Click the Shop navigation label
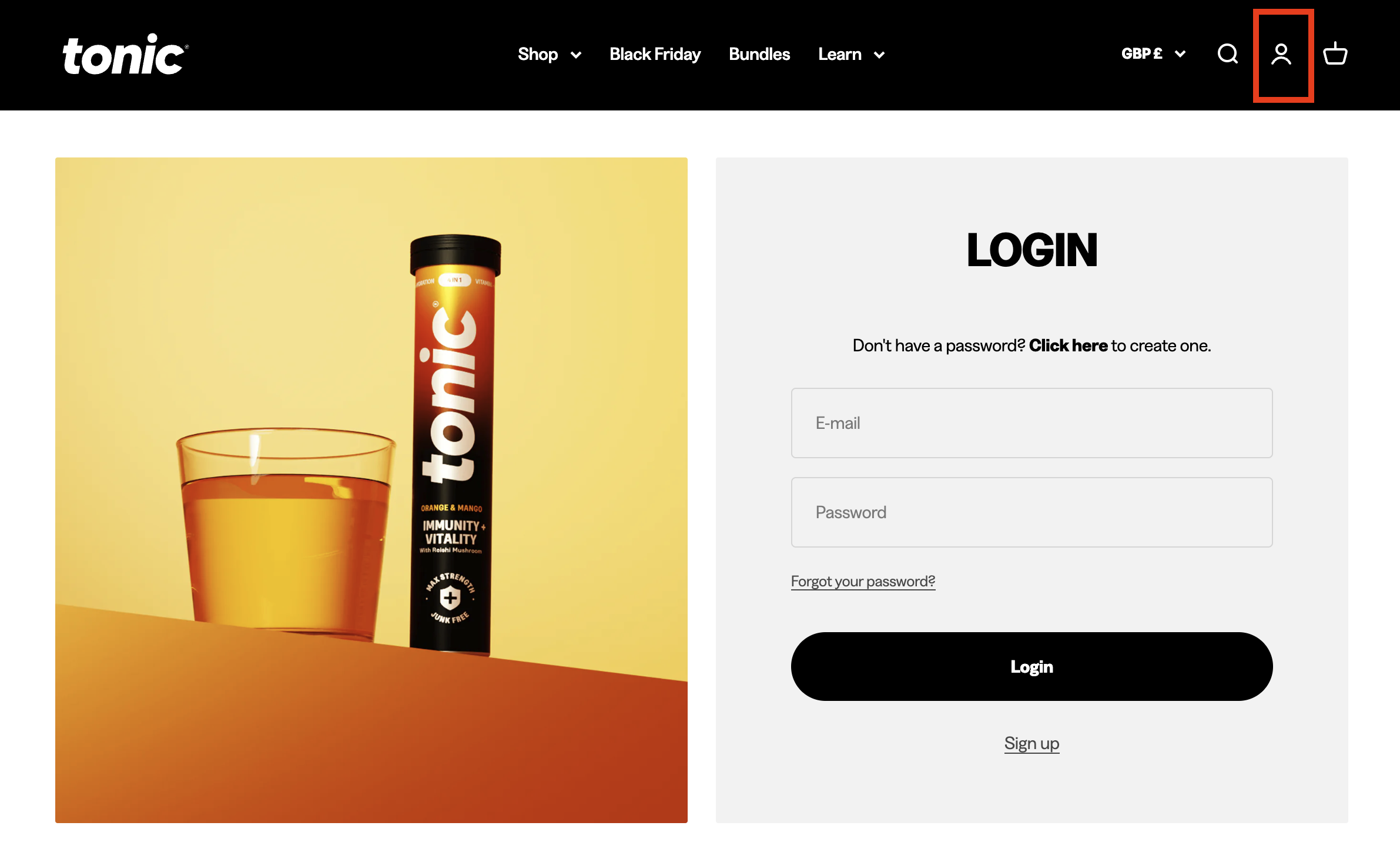Image resolution: width=1400 pixels, height=866 pixels. (538, 54)
